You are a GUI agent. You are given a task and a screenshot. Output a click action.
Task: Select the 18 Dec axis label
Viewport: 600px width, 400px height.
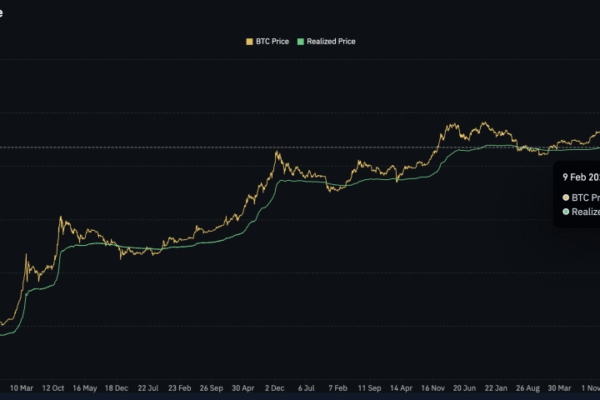click(x=115, y=387)
